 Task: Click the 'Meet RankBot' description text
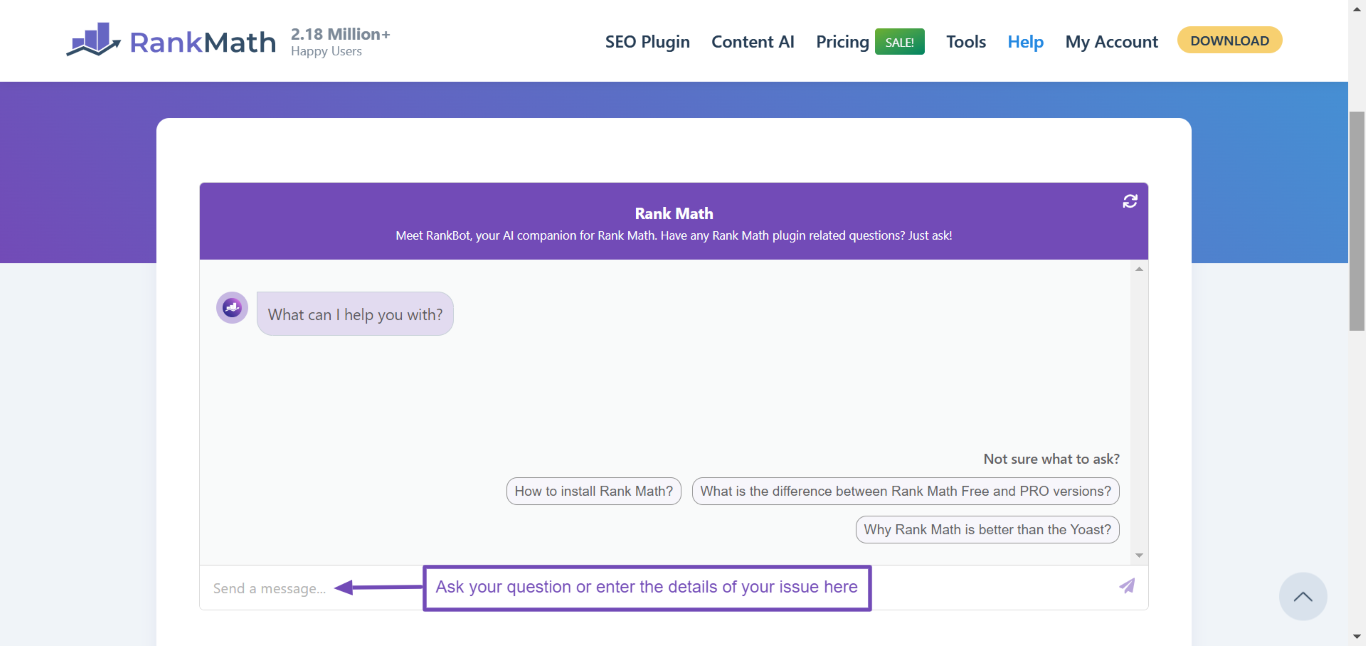pyautogui.click(x=674, y=236)
